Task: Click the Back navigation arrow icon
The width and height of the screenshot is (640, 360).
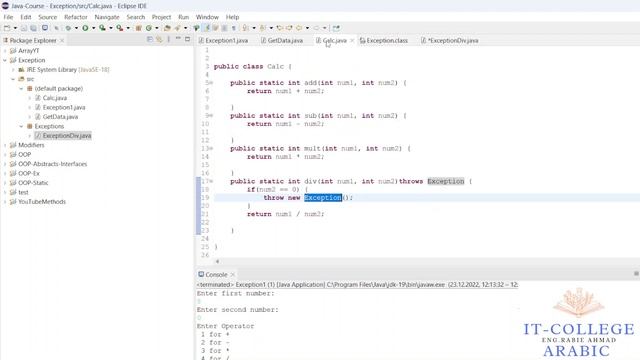Action: (299, 28)
